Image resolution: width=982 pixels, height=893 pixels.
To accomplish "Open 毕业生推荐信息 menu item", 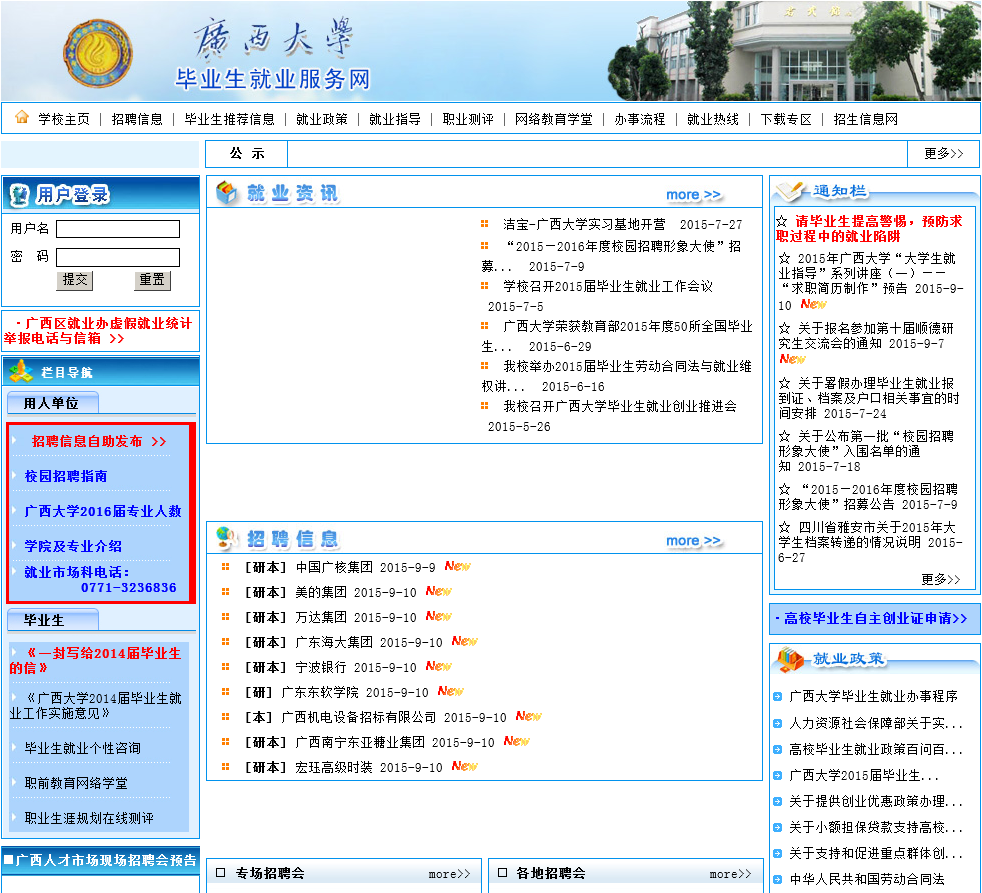I will [229, 119].
